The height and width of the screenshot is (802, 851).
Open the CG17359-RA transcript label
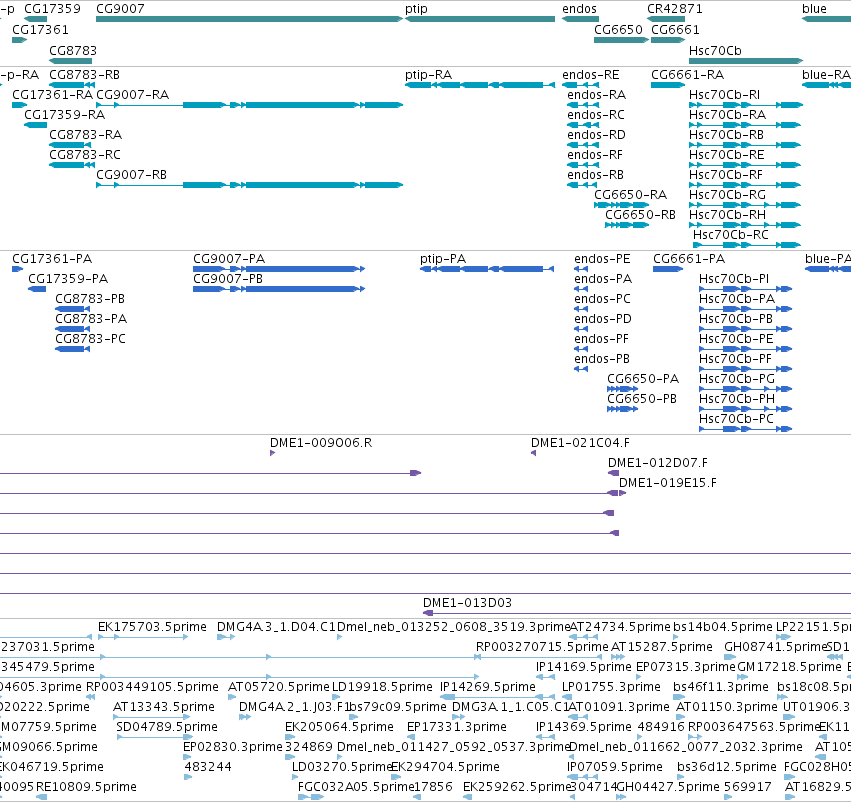click(64, 114)
